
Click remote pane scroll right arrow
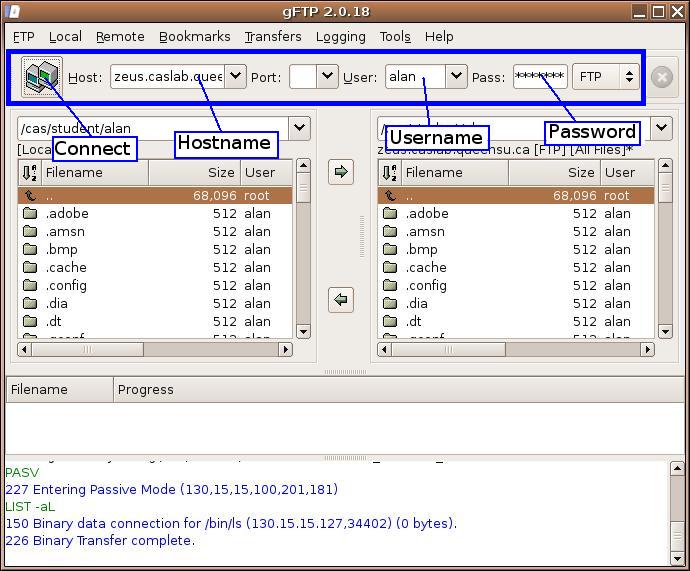pyautogui.click(x=647, y=350)
